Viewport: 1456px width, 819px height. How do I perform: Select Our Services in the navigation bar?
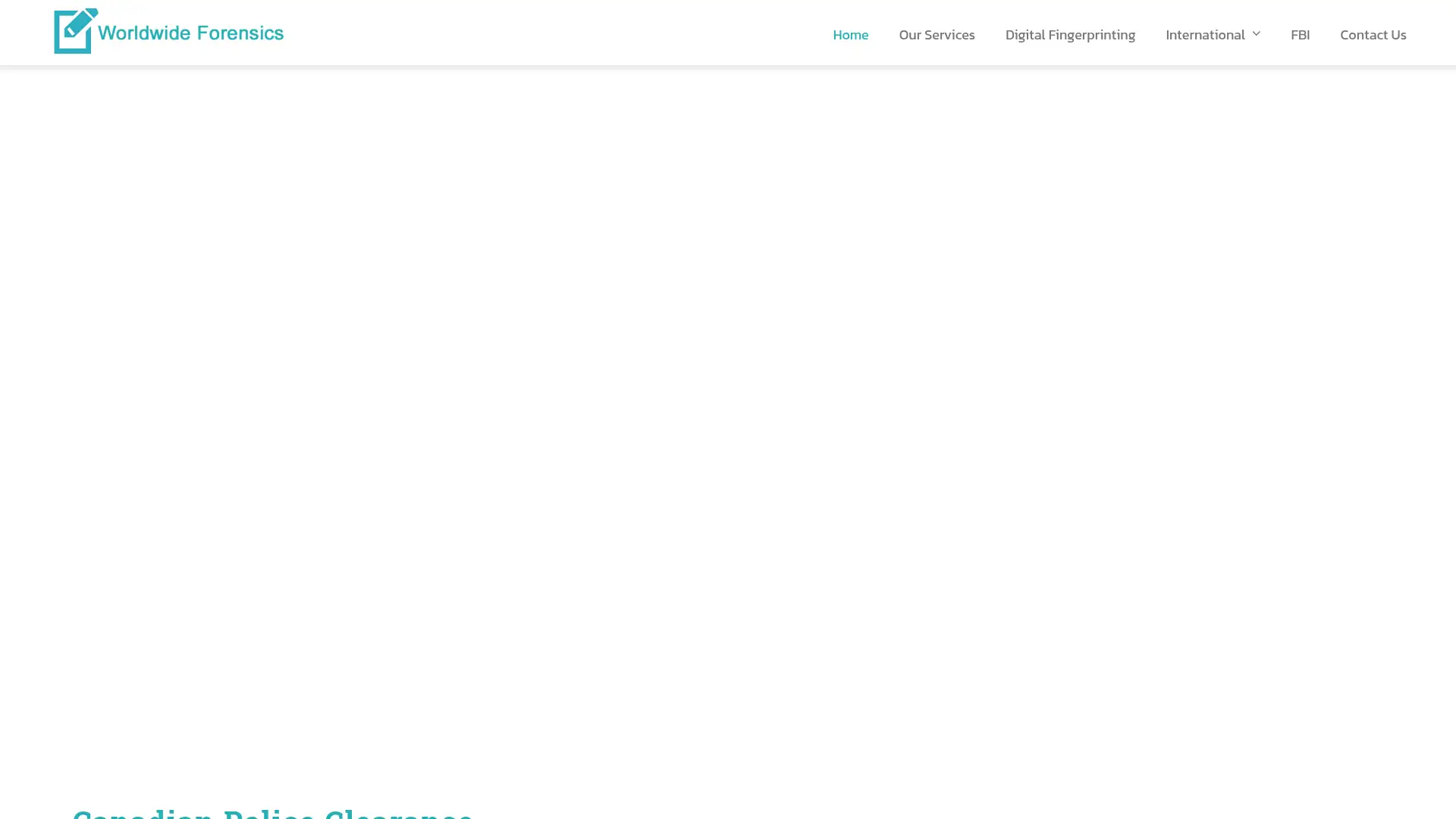(x=937, y=34)
